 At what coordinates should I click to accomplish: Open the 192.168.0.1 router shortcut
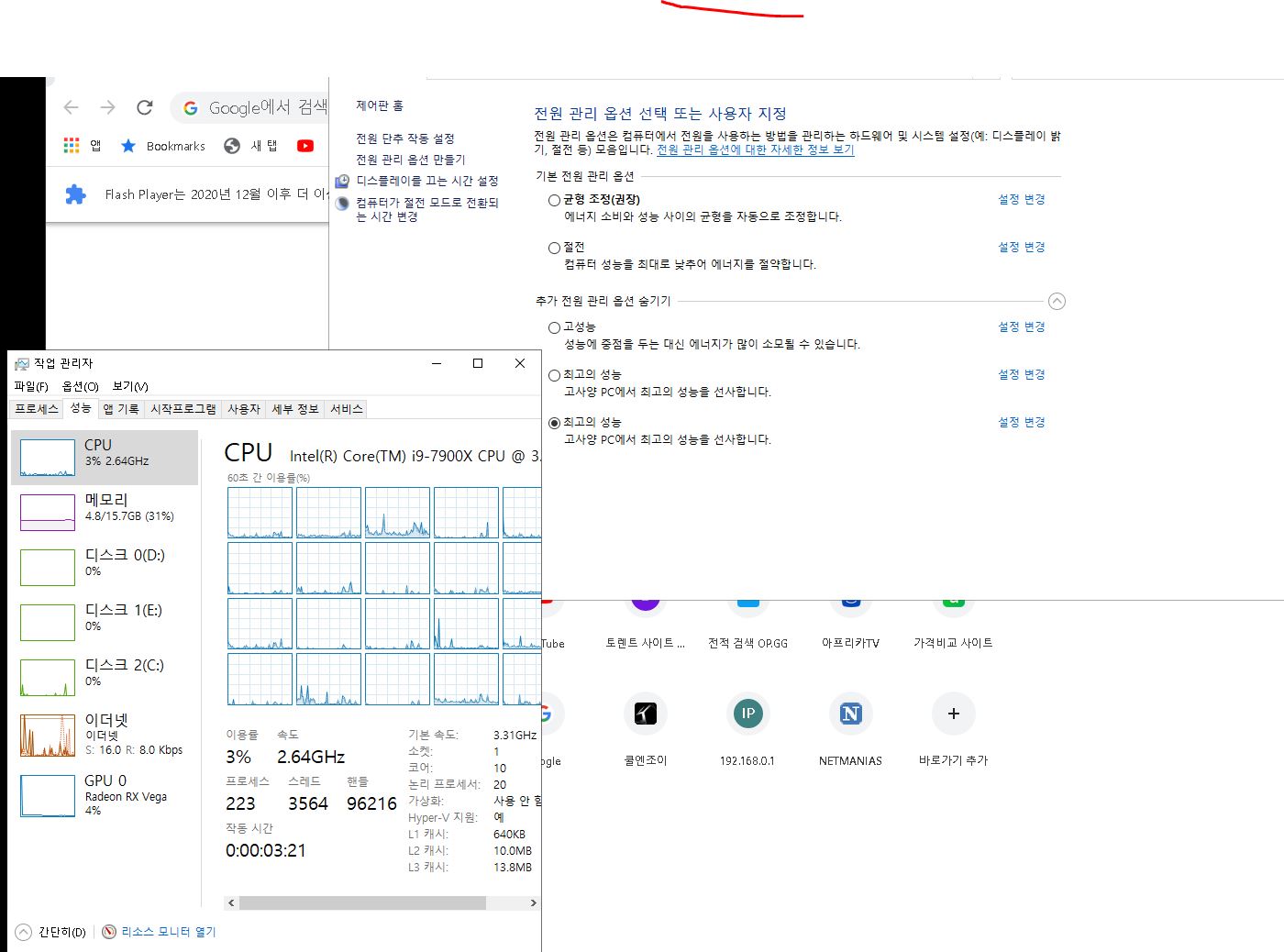tap(748, 714)
